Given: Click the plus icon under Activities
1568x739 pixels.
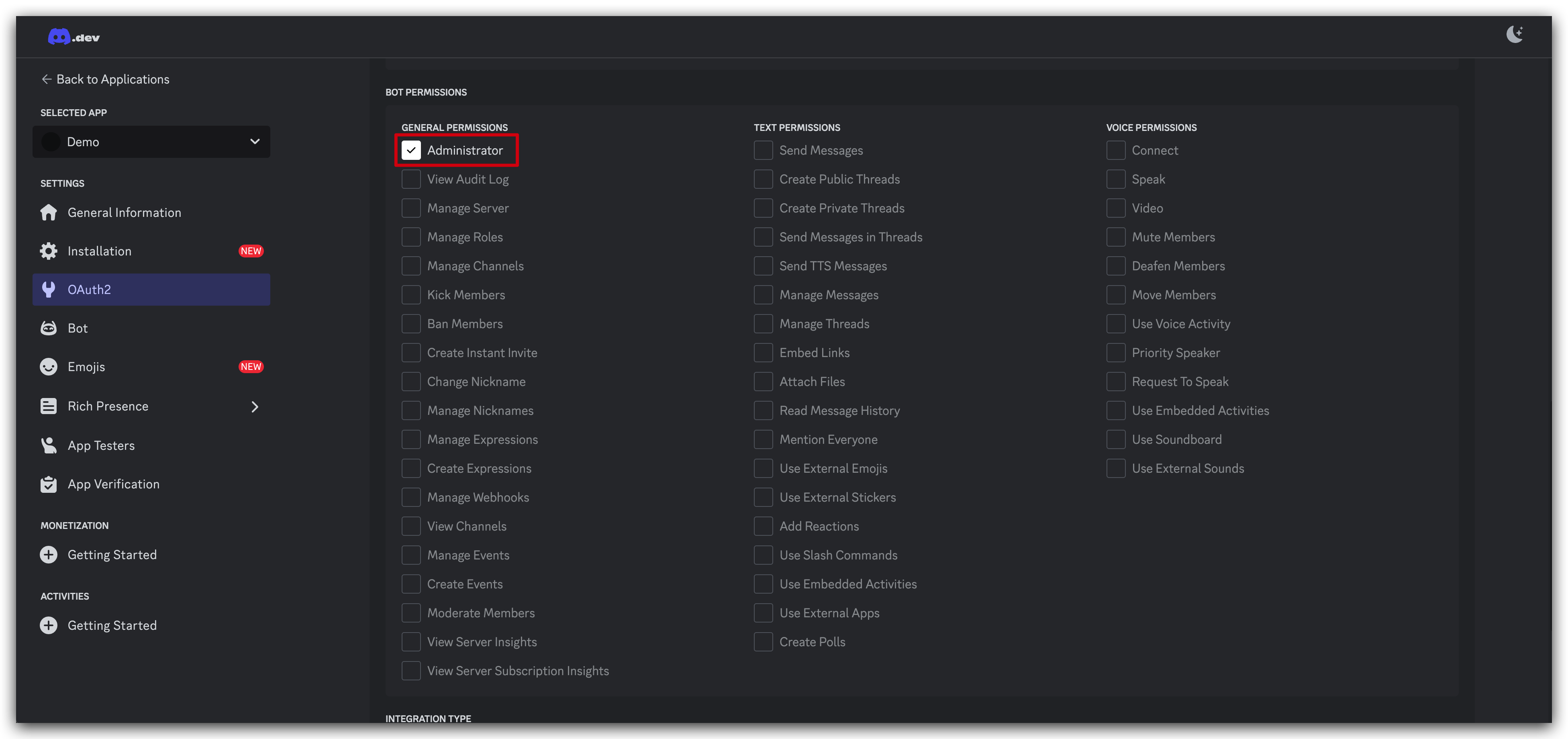Looking at the screenshot, I should coord(49,625).
